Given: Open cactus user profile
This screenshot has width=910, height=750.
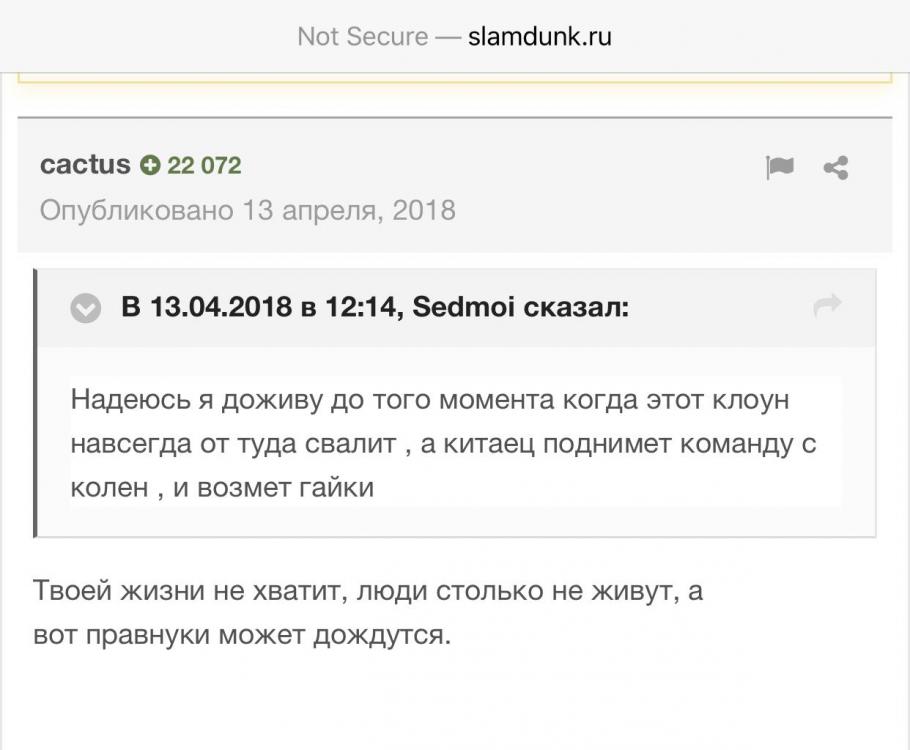Looking at the screenshot, I should [x=85, y=164].
